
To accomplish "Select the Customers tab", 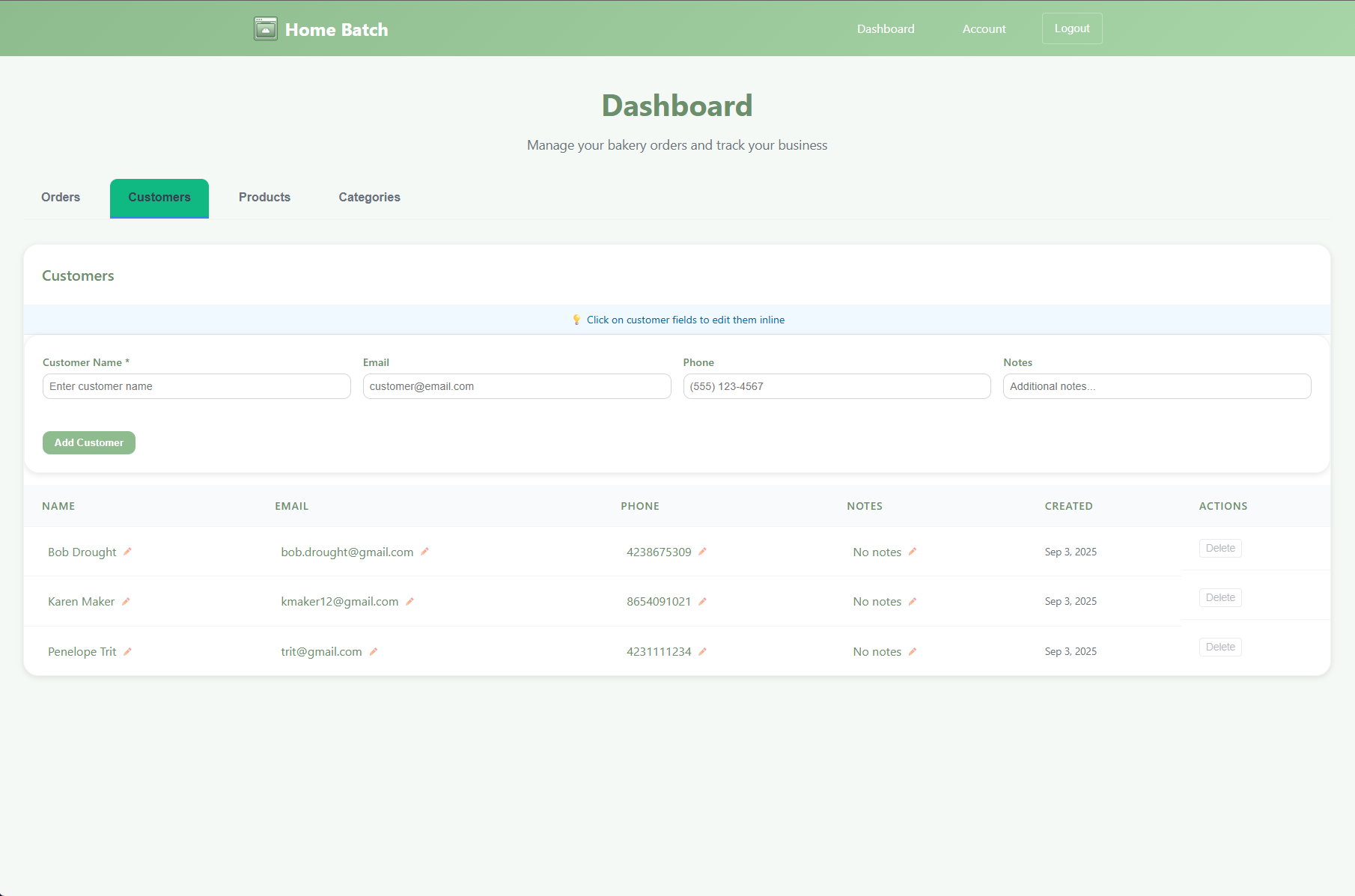I will 159,198.
